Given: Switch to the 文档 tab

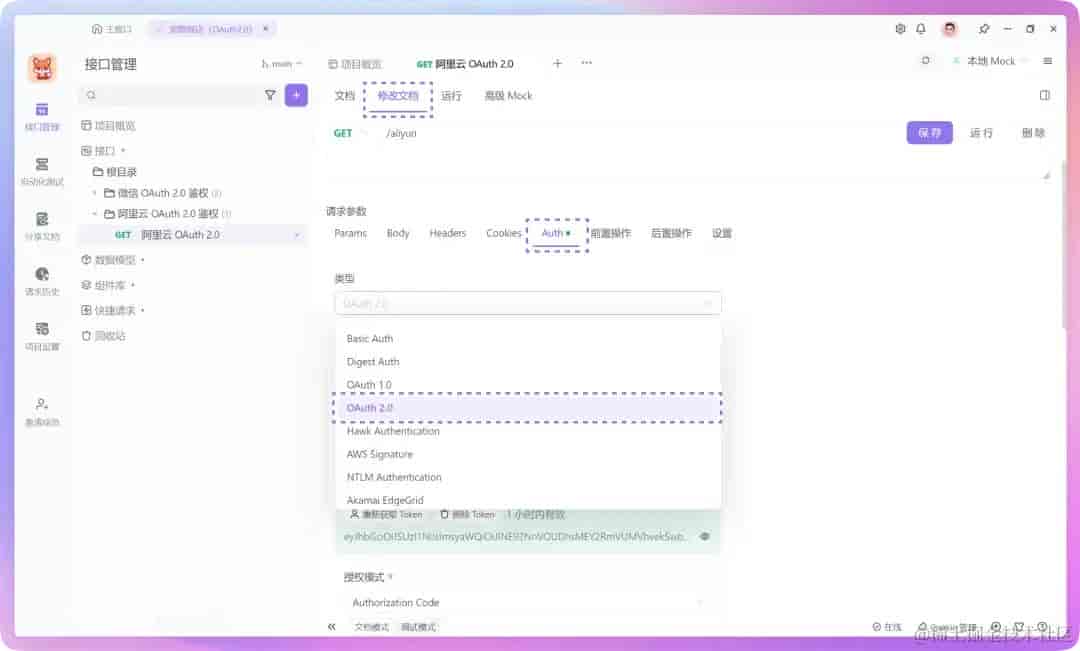Looking at the screenshot, I should pyautogui.click(x=344, y=96).
